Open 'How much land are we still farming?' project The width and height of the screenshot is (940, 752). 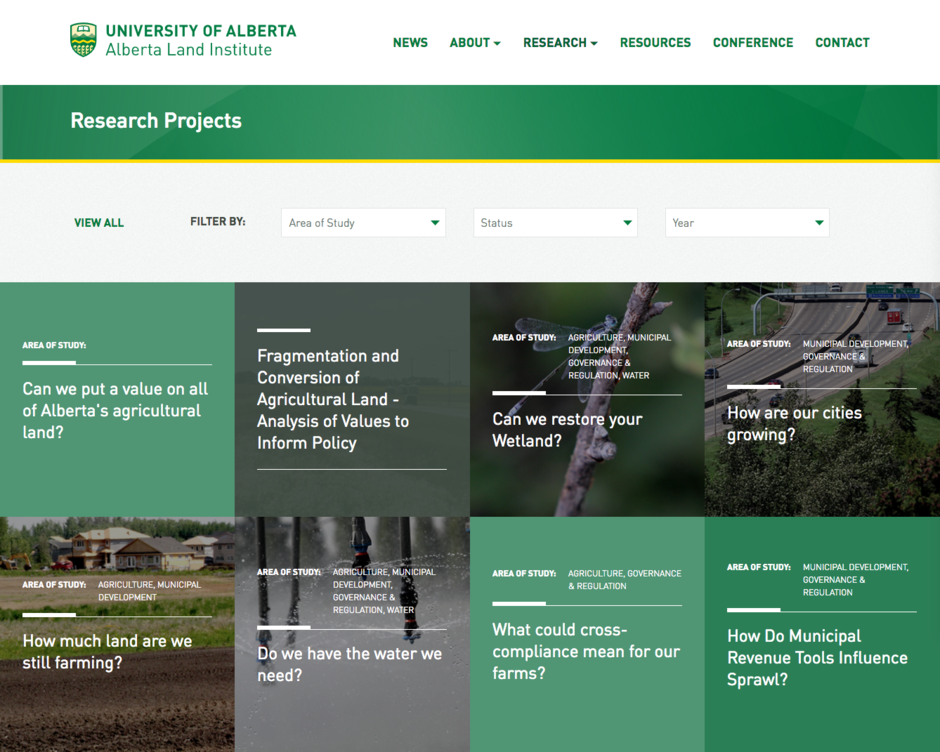click(107, 652)
